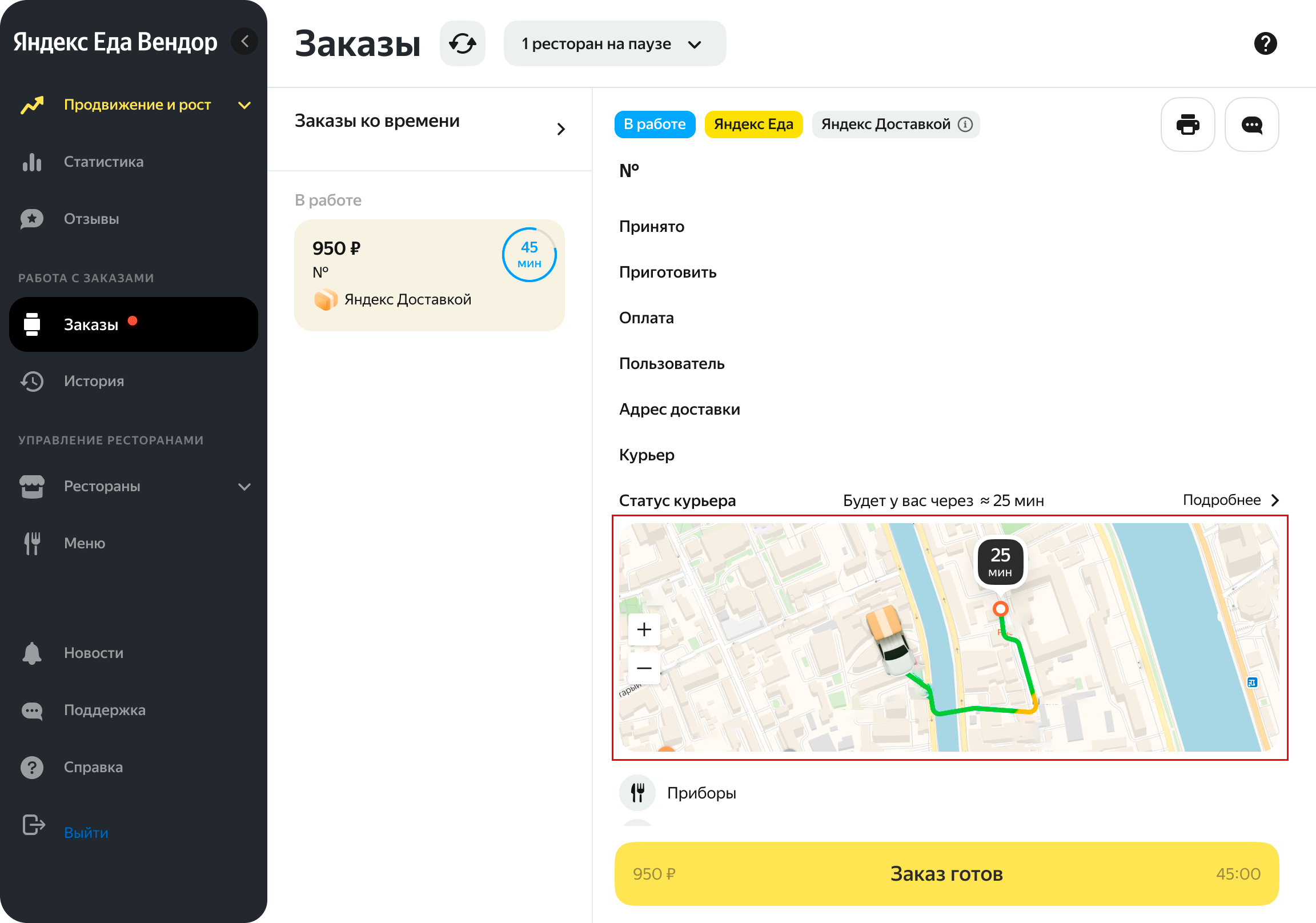Screen dimensions: 1316x923
Task: Select Заказы in the sidebar
Action: pyautogui.click(x=134, y=324)
